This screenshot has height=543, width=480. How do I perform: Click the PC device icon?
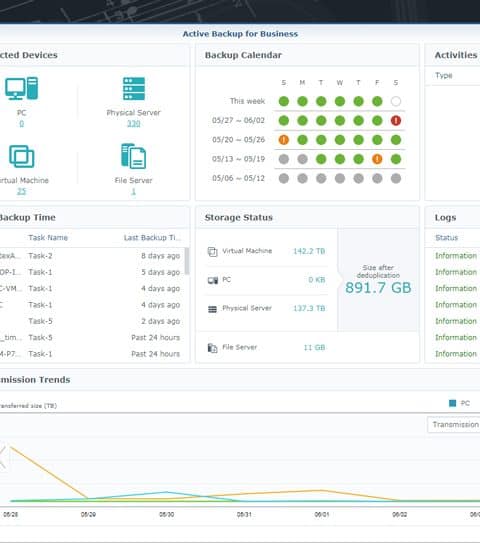[x=21, y=88]
